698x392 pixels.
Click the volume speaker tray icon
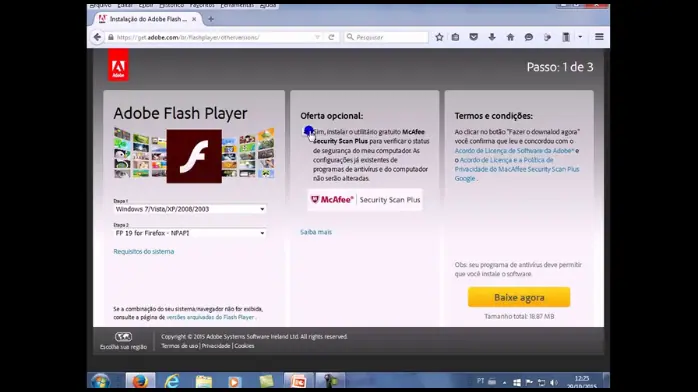click(554, 382)
